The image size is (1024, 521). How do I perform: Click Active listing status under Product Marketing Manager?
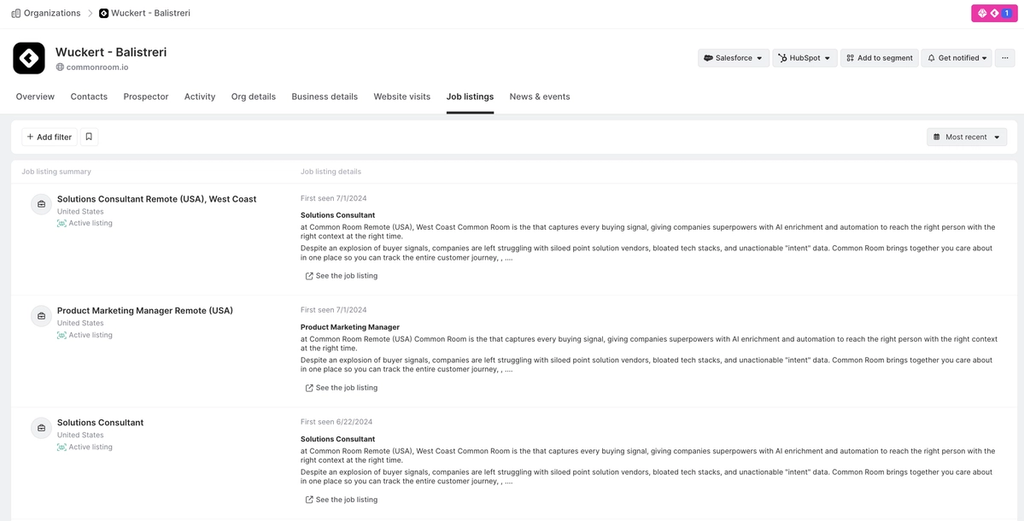coord(85,335)
